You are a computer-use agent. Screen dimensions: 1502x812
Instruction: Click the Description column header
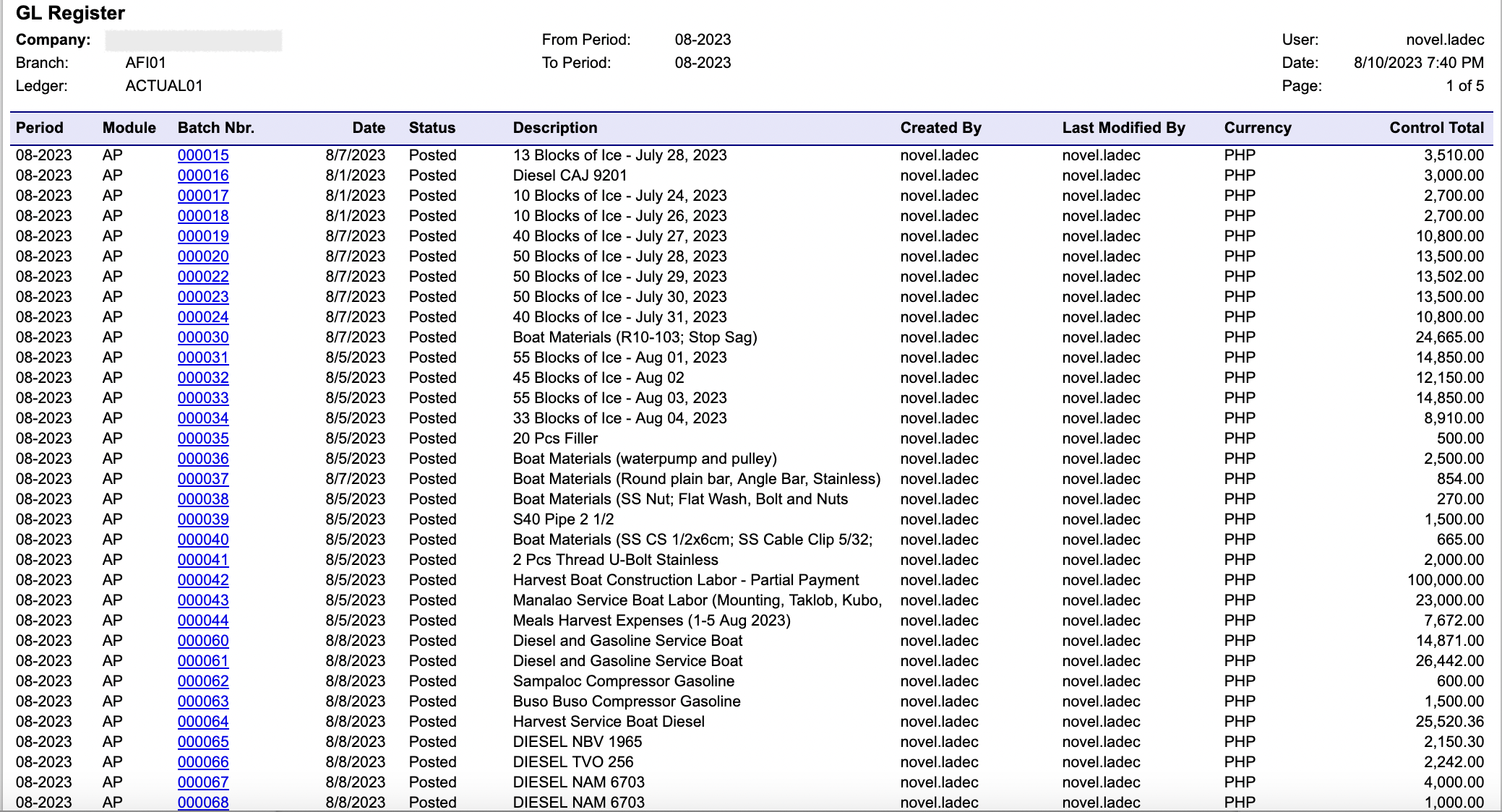pos(554,128)
